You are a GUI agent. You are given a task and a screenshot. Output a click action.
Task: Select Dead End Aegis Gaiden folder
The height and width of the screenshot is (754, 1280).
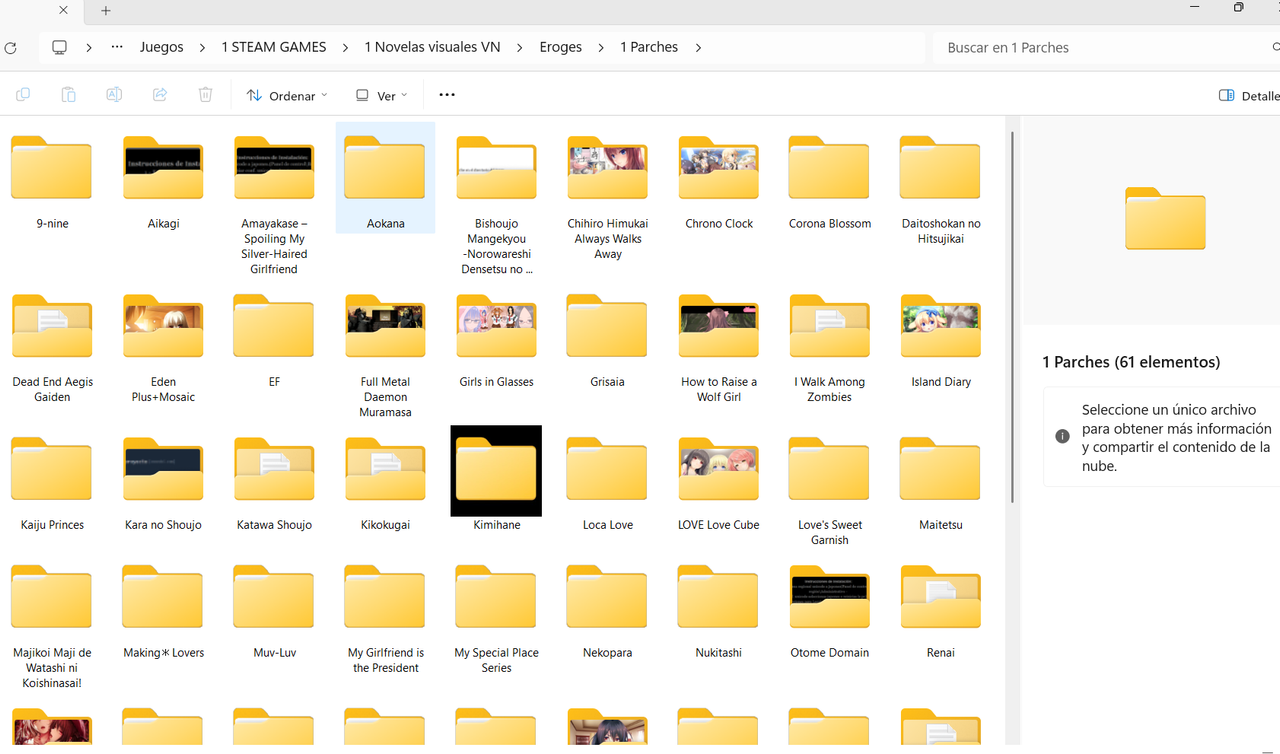[x=52, y=348]
